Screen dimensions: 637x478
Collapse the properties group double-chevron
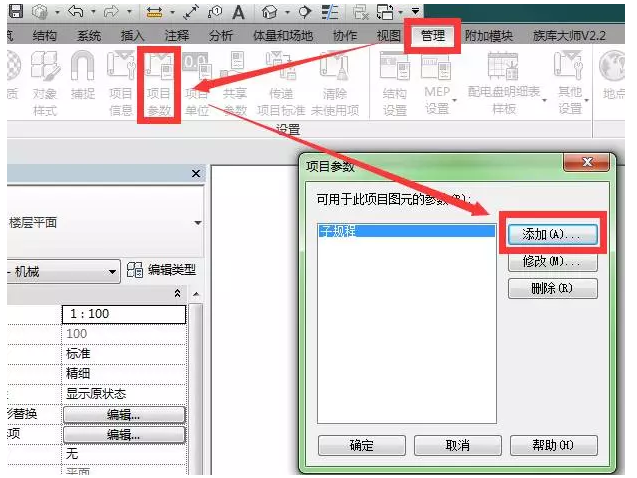[x=178, y=293]
